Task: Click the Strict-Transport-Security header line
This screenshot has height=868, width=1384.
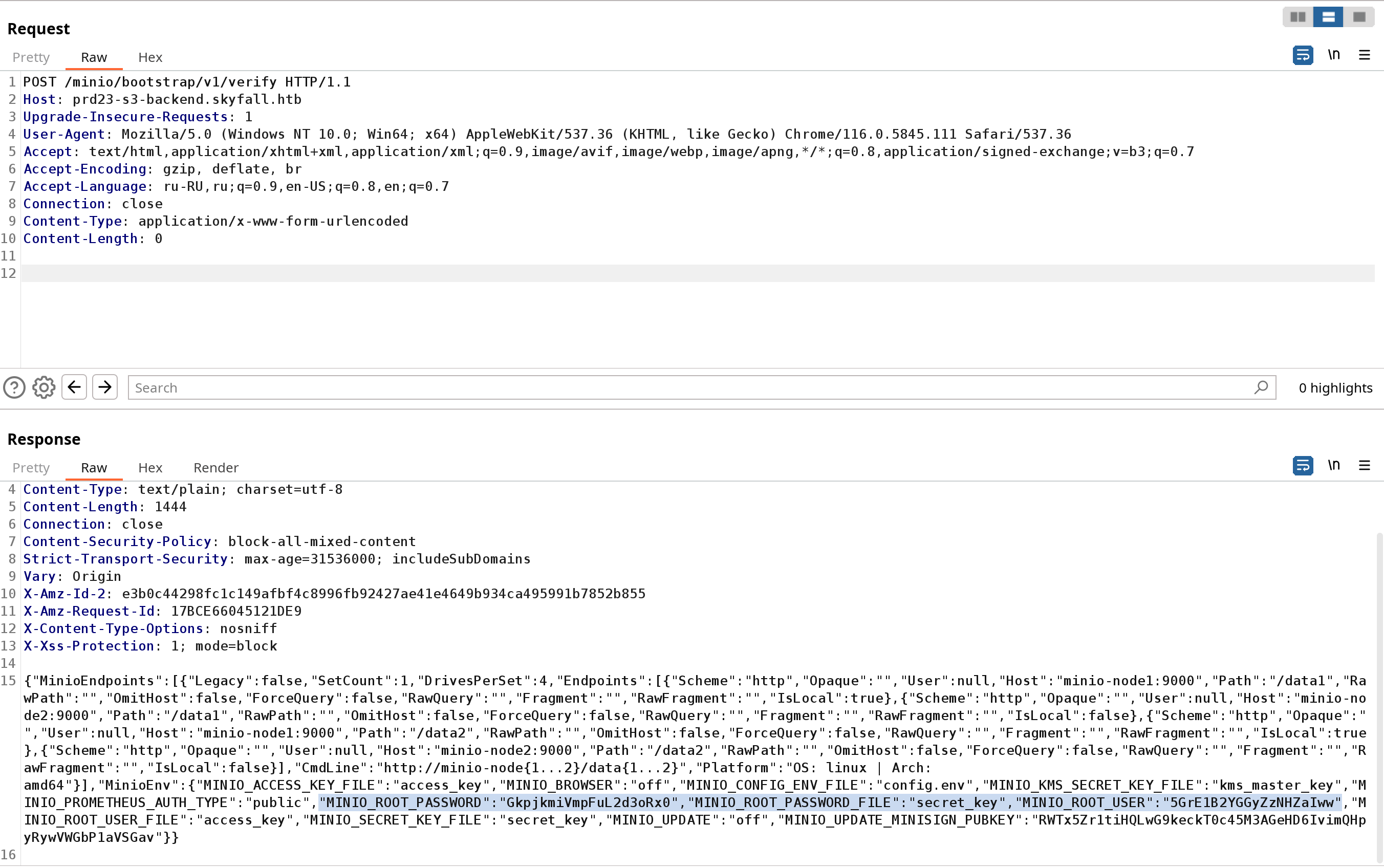Action: [x=277, y=559]
